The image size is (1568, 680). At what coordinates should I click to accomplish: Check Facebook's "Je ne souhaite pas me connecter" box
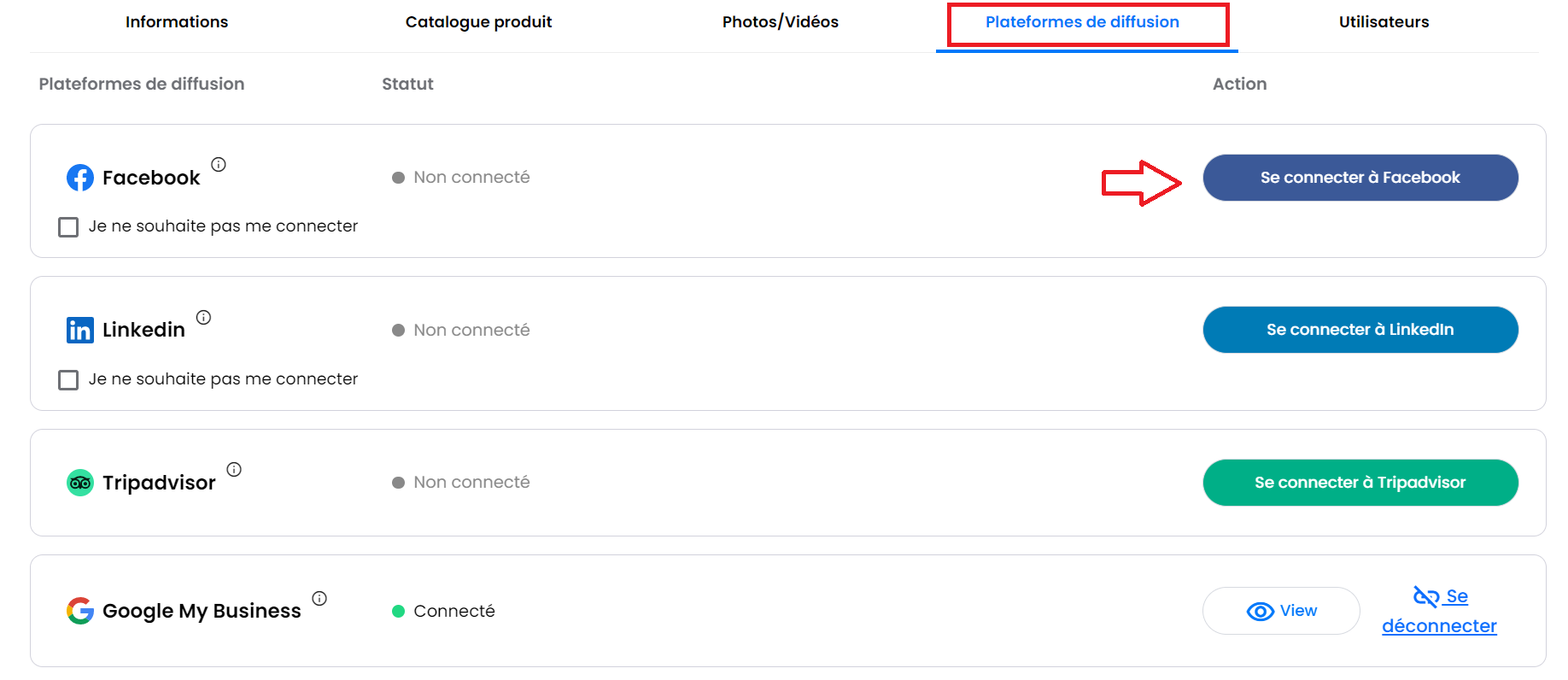(x=68, y=227)
